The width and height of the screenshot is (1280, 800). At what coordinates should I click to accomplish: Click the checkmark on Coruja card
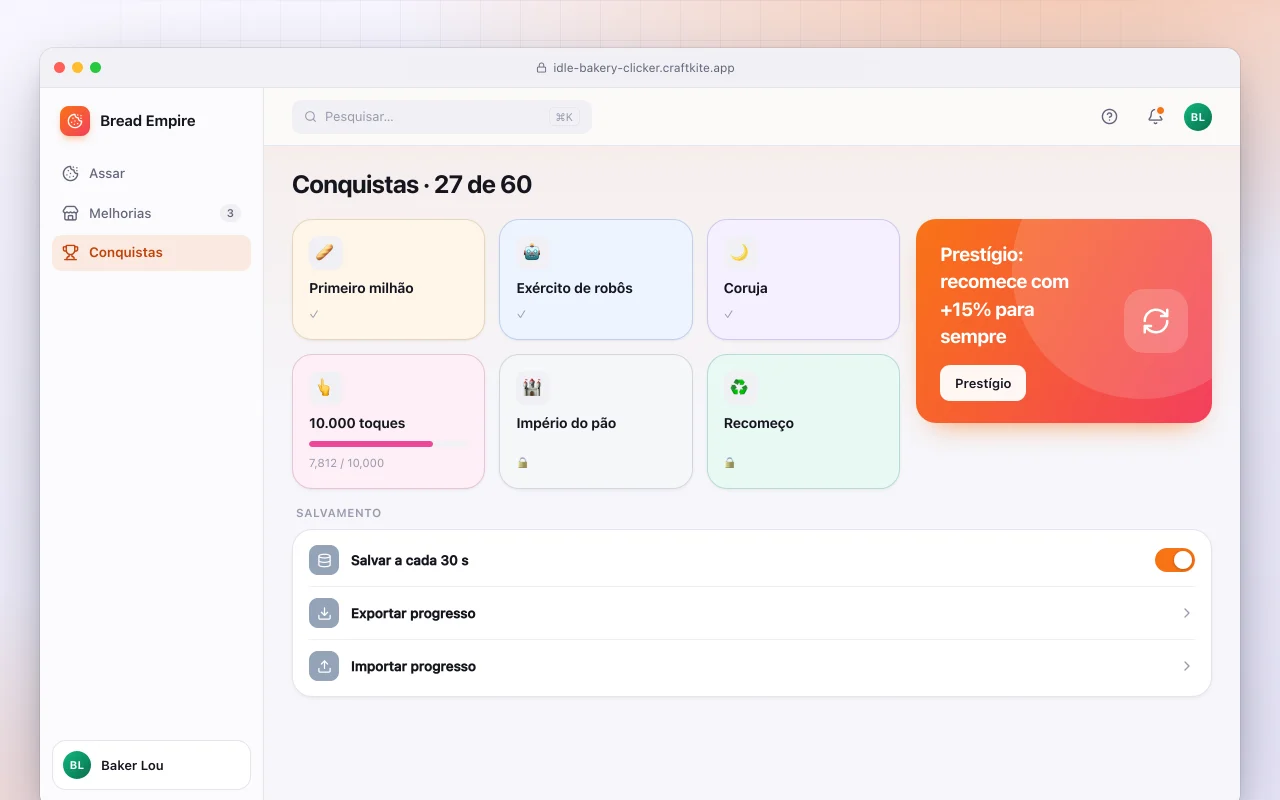pos(729,314)
